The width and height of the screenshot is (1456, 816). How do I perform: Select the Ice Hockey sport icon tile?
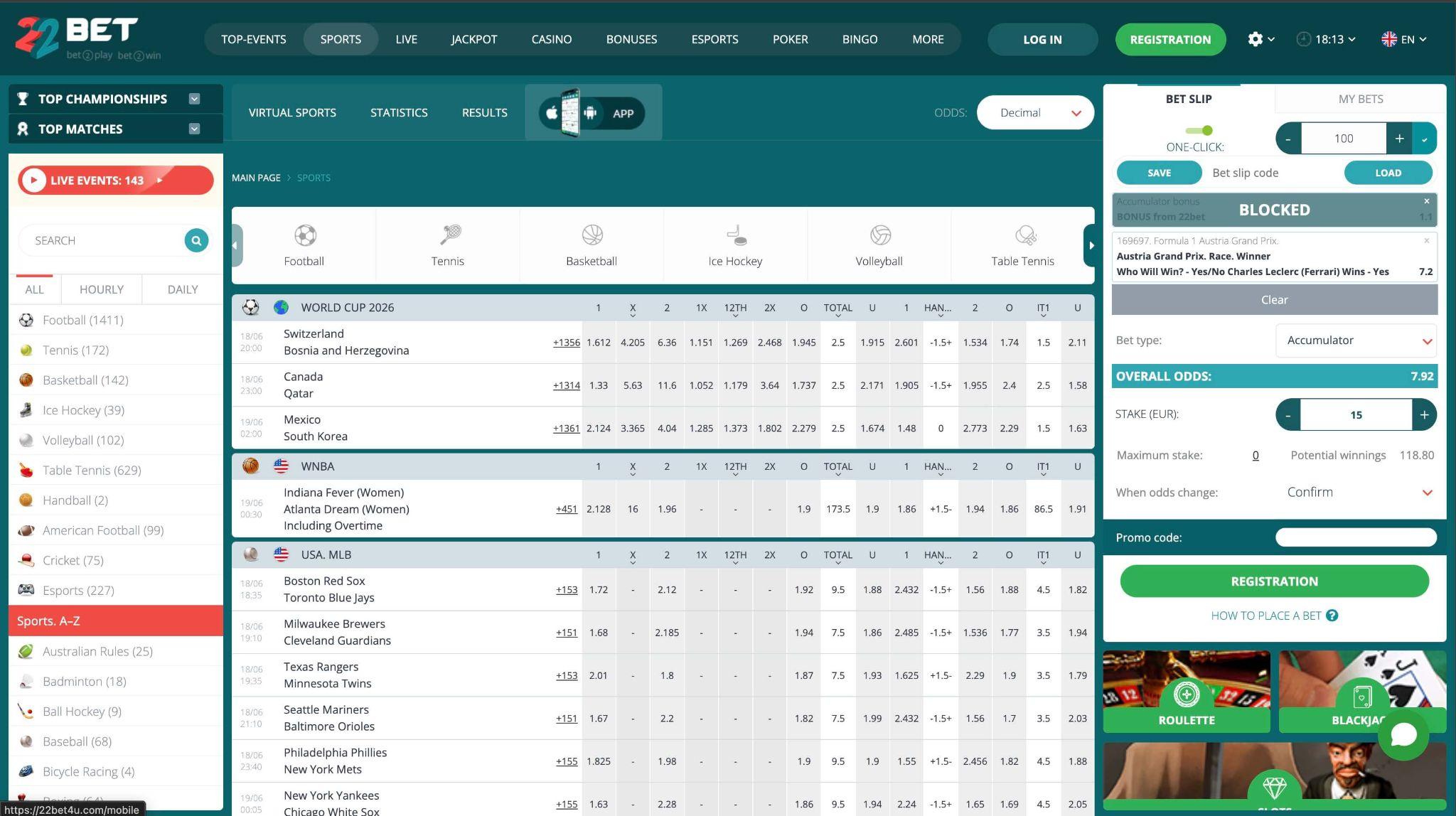735,246
